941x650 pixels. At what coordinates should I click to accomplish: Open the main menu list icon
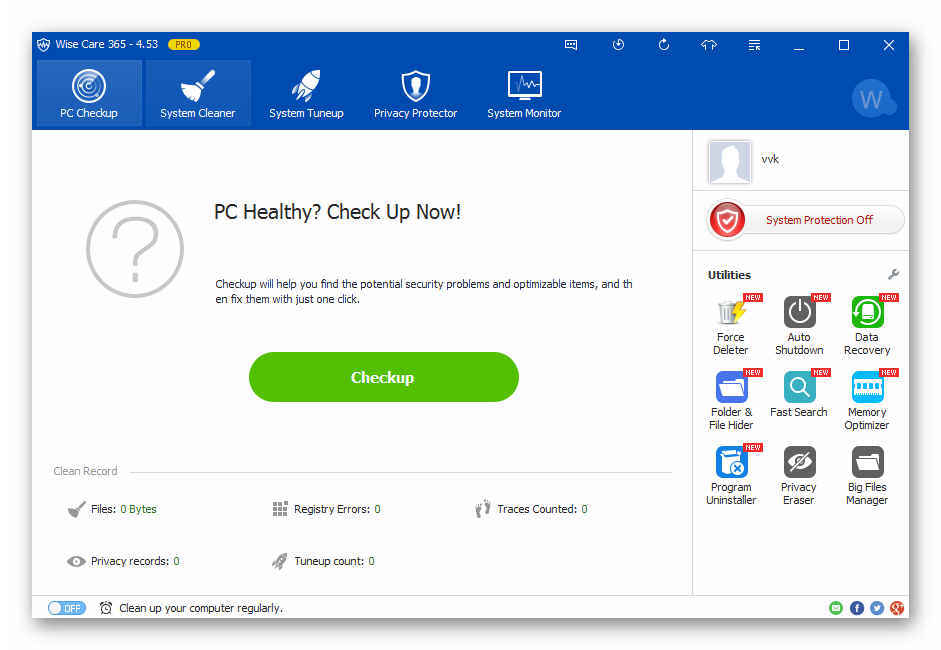(x=754, y=45)
